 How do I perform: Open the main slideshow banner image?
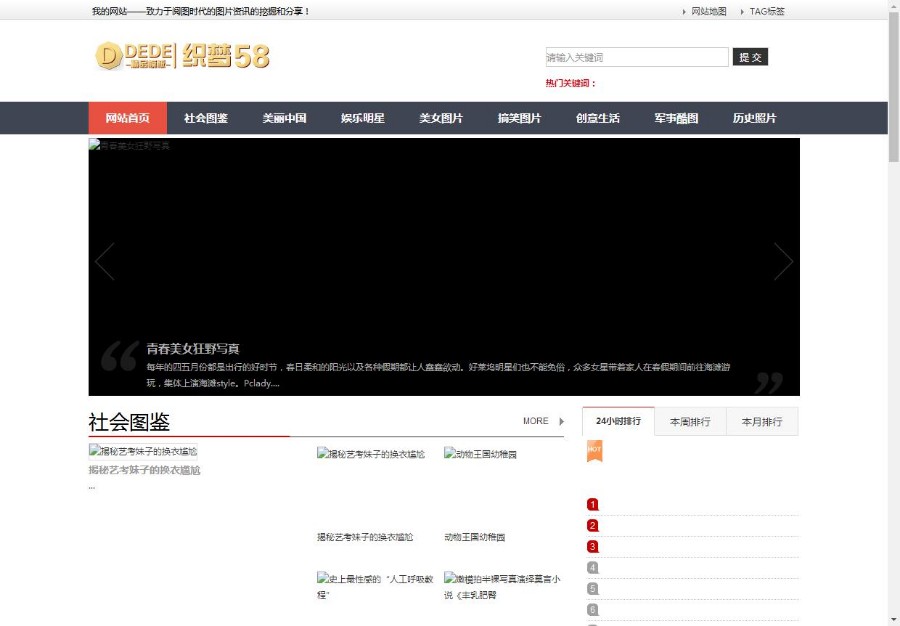444,267
